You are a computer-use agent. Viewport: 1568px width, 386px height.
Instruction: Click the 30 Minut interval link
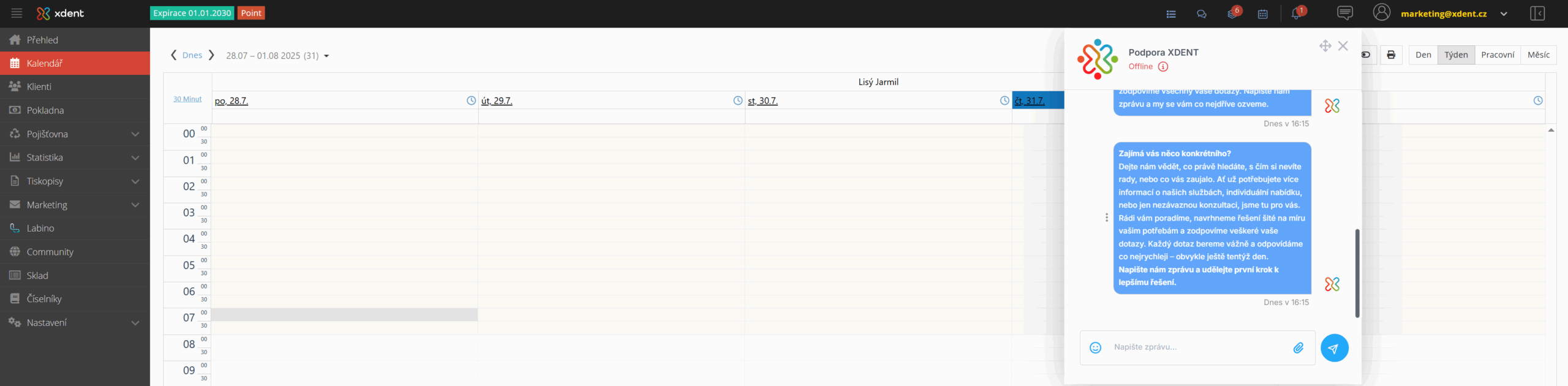point(187,99)
